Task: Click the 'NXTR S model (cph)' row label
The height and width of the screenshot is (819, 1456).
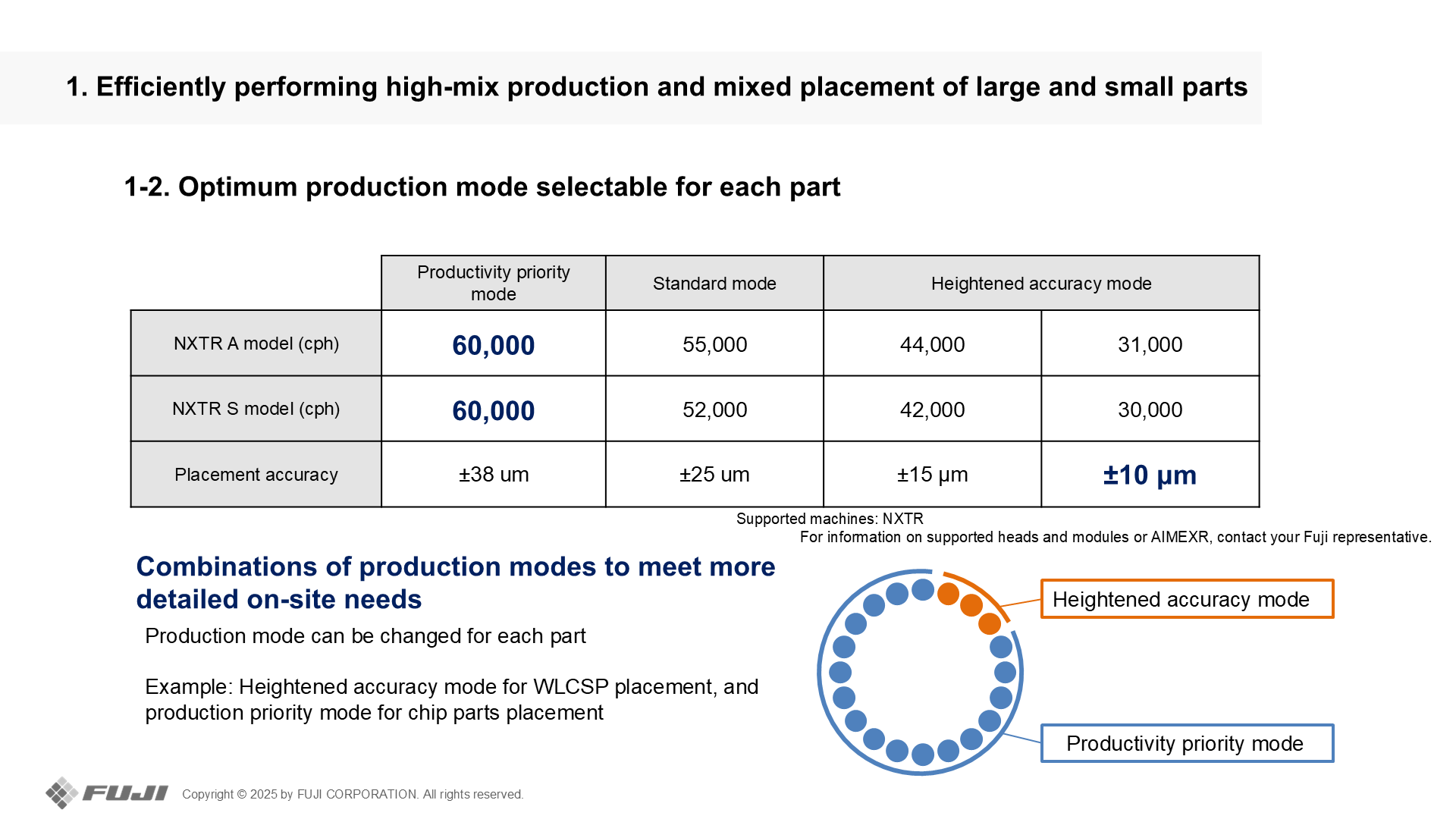Action: pyautogui.click(x=256, y=409)
